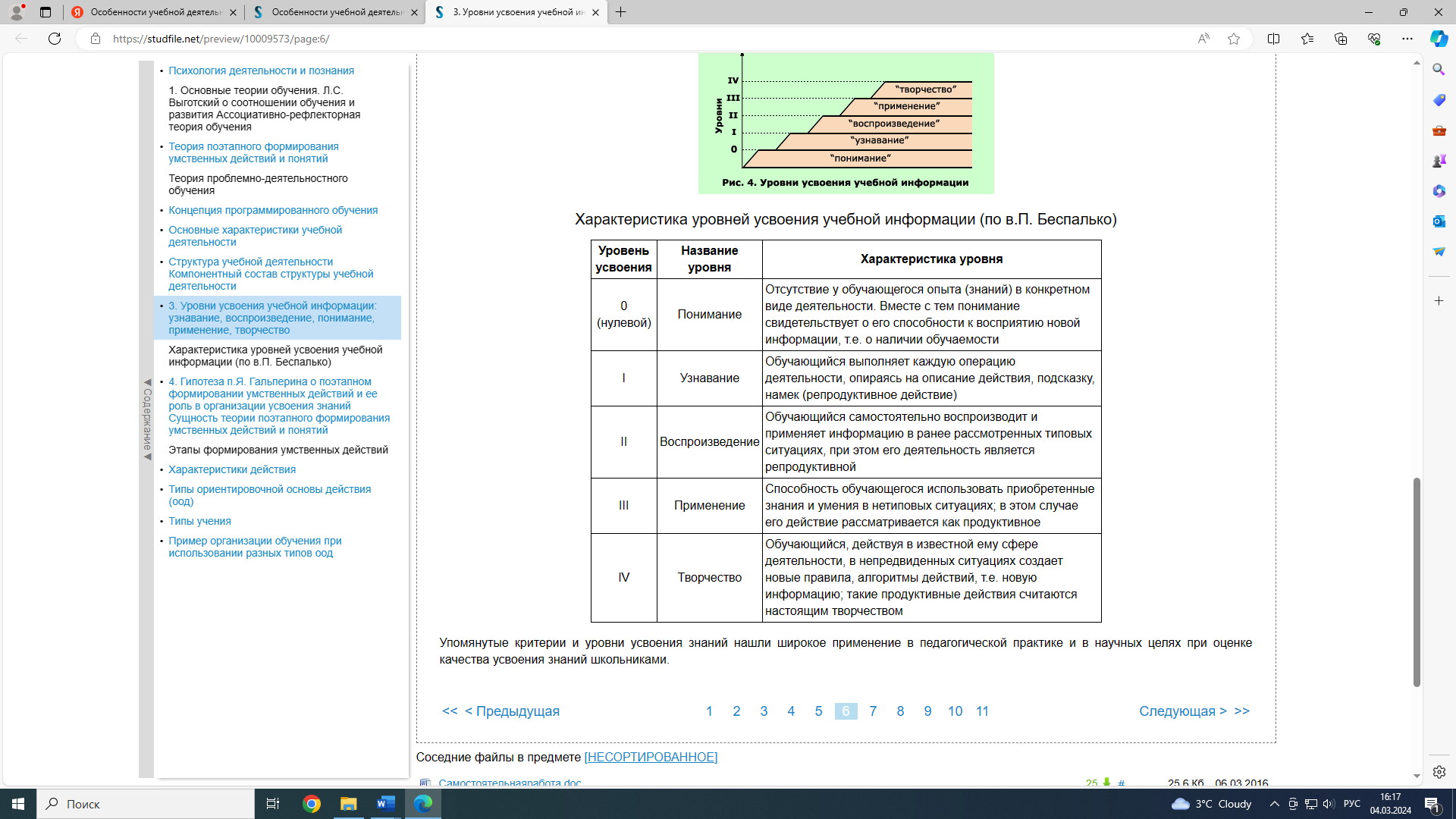
Task: Open the sidebar Shopping tag icon
Action: coord(1439,100)
